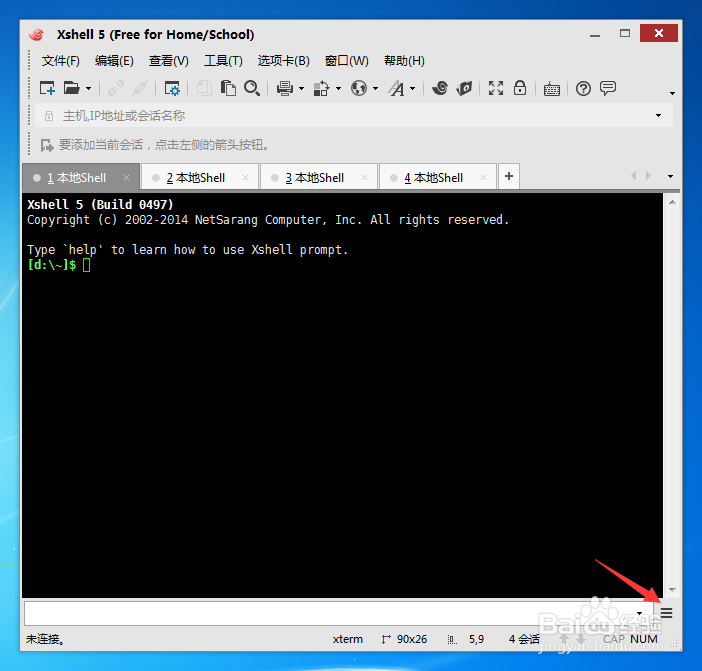Close the '2 本地Shell' tab

[x=245, y=178]
